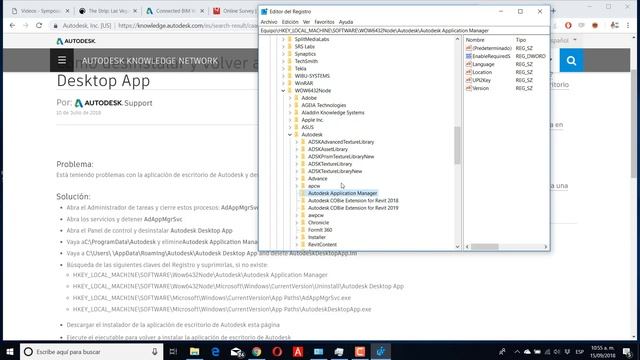Collapse the WOW6432Node registry key
The image size is (640, 360).
(283, 91)
